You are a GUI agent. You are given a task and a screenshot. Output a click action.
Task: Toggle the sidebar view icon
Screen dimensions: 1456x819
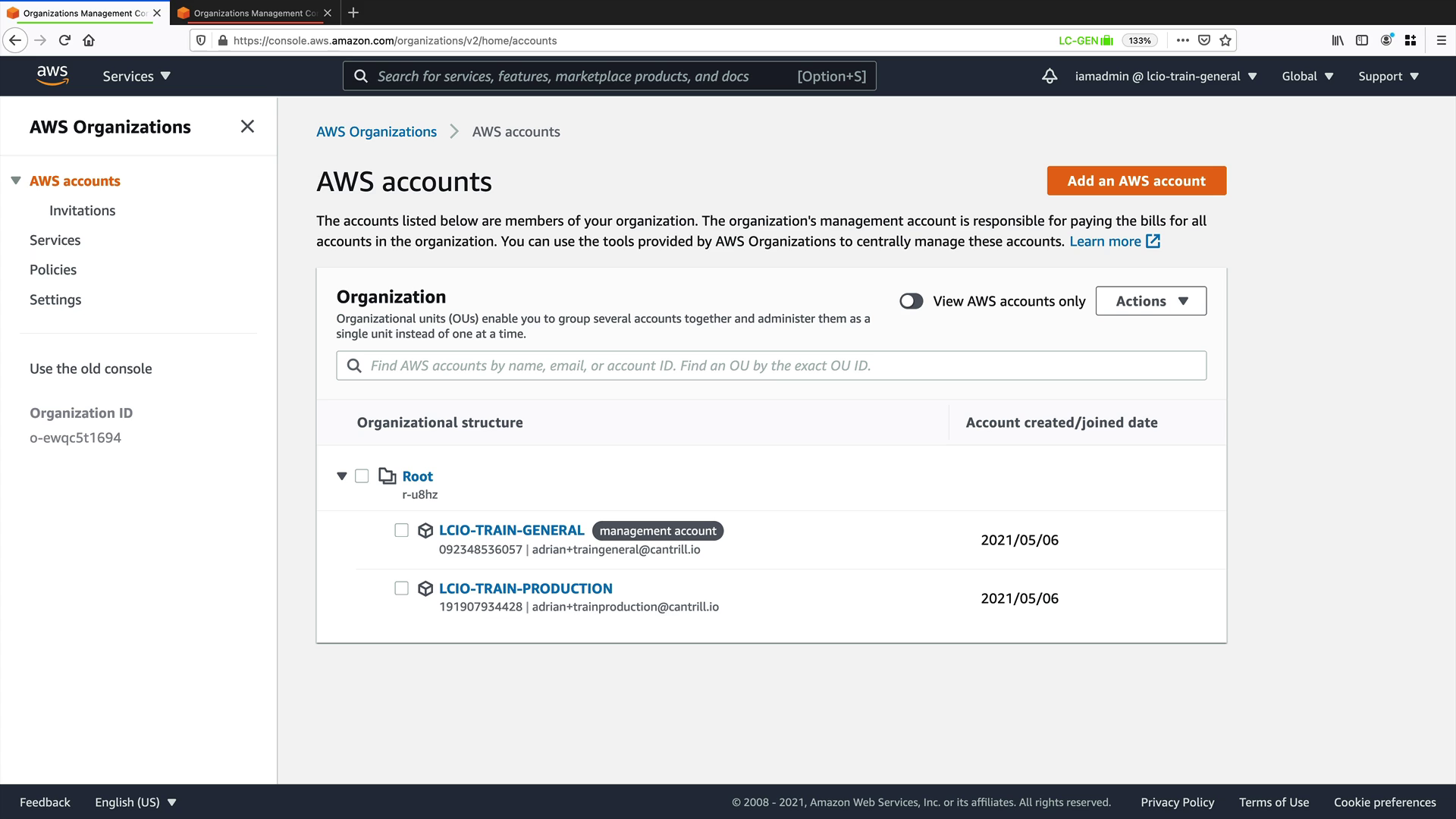(1362, 40)
